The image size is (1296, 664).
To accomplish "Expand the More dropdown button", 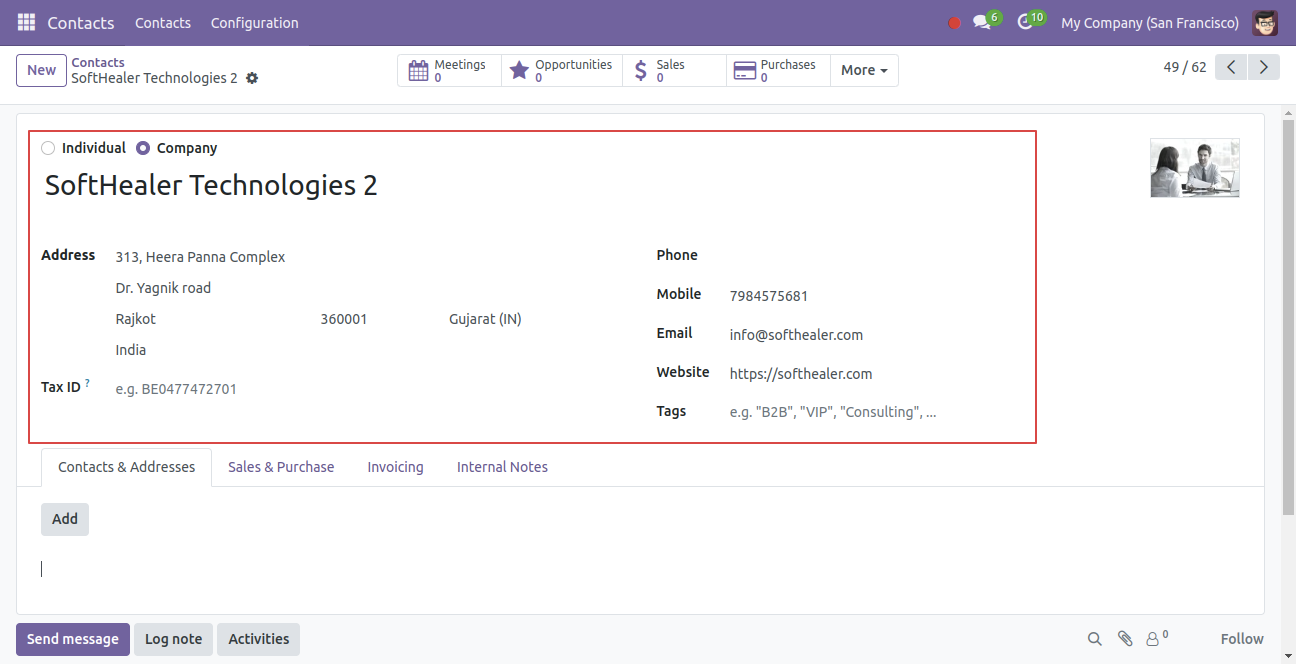I will [x=864, y=70].
